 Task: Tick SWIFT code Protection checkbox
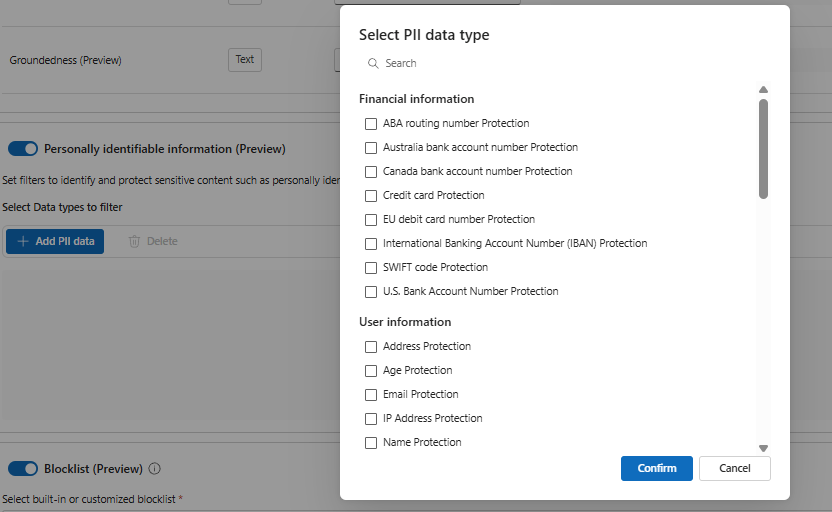pyautogui.click(x=371, y=268)
